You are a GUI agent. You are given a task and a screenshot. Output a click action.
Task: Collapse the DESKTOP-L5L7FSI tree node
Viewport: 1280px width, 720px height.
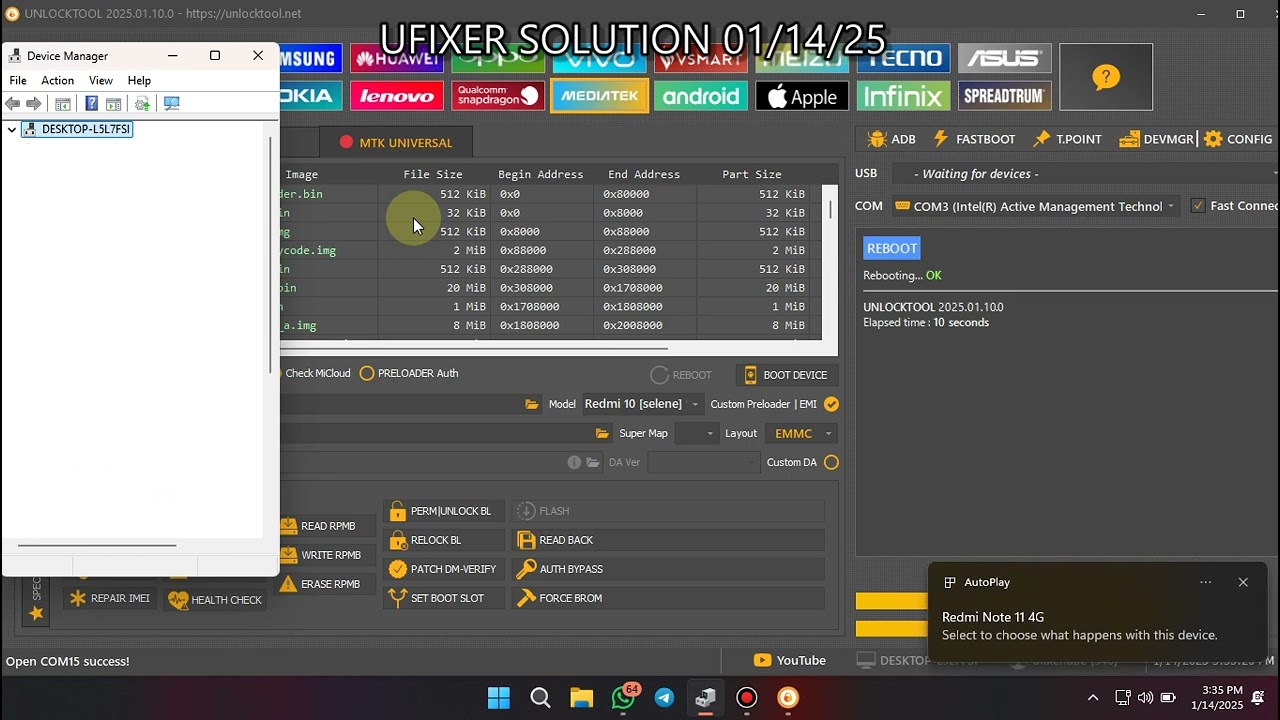pyautogui.click(x=11, y=129)
